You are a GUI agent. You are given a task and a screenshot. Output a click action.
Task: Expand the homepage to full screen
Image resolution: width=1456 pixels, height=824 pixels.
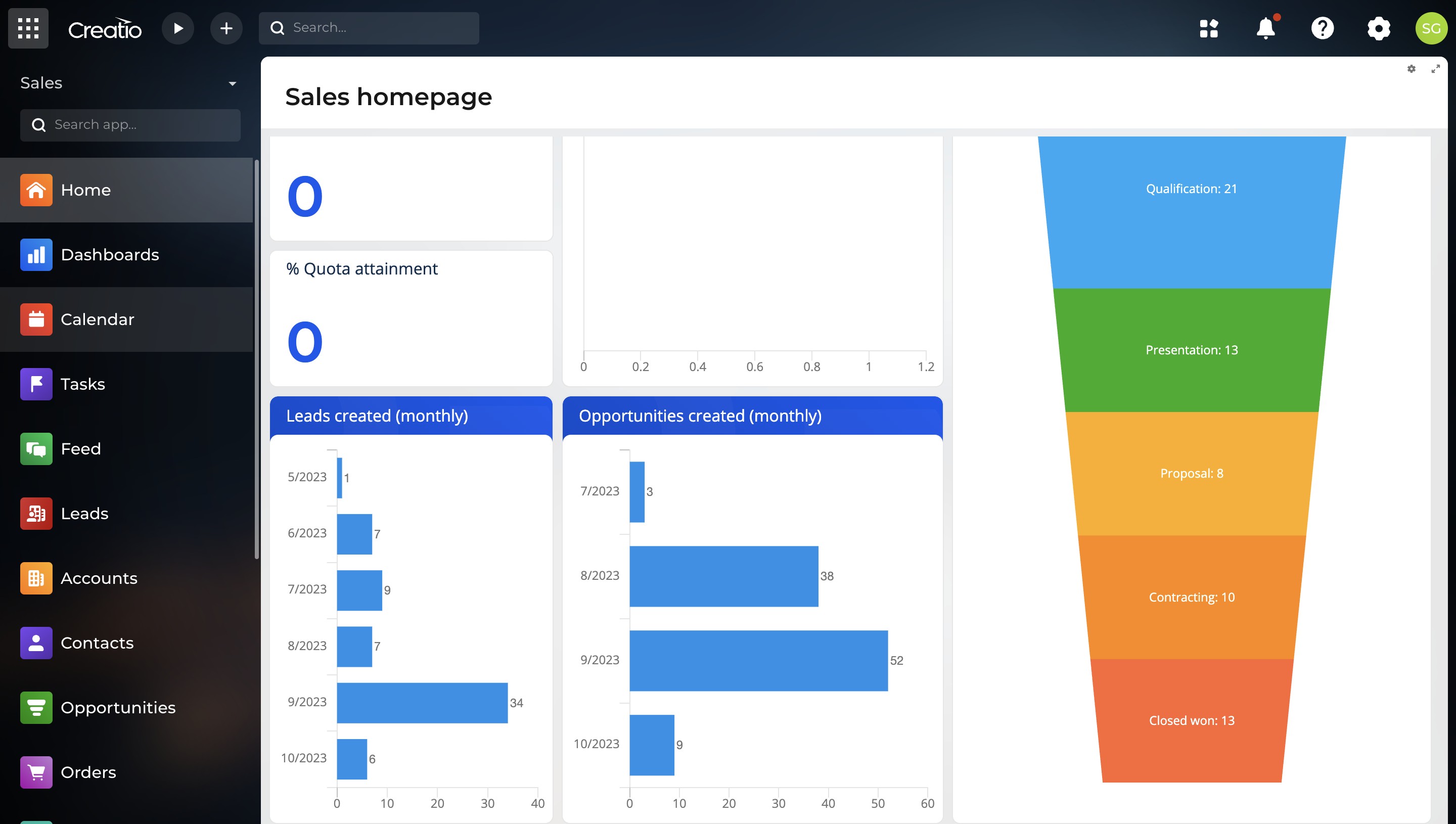tap(1436, 69)
